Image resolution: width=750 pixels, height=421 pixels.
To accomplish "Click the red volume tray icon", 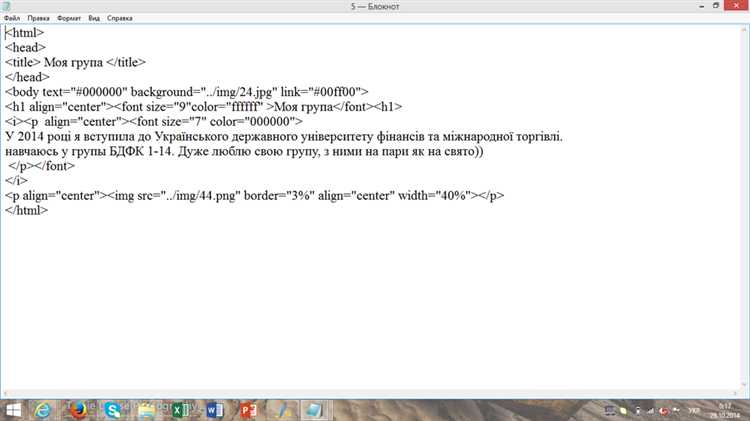I will 663,410.
